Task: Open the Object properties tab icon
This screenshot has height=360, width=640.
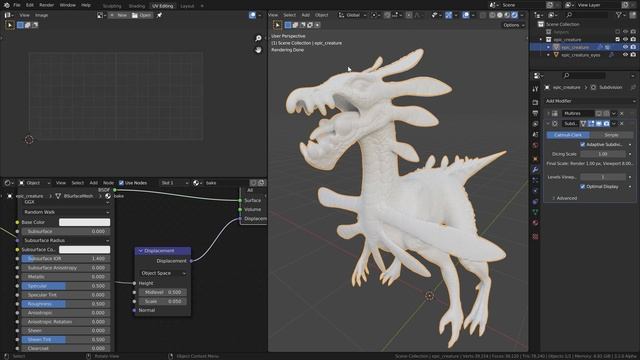Action: (x=535, y=159)
